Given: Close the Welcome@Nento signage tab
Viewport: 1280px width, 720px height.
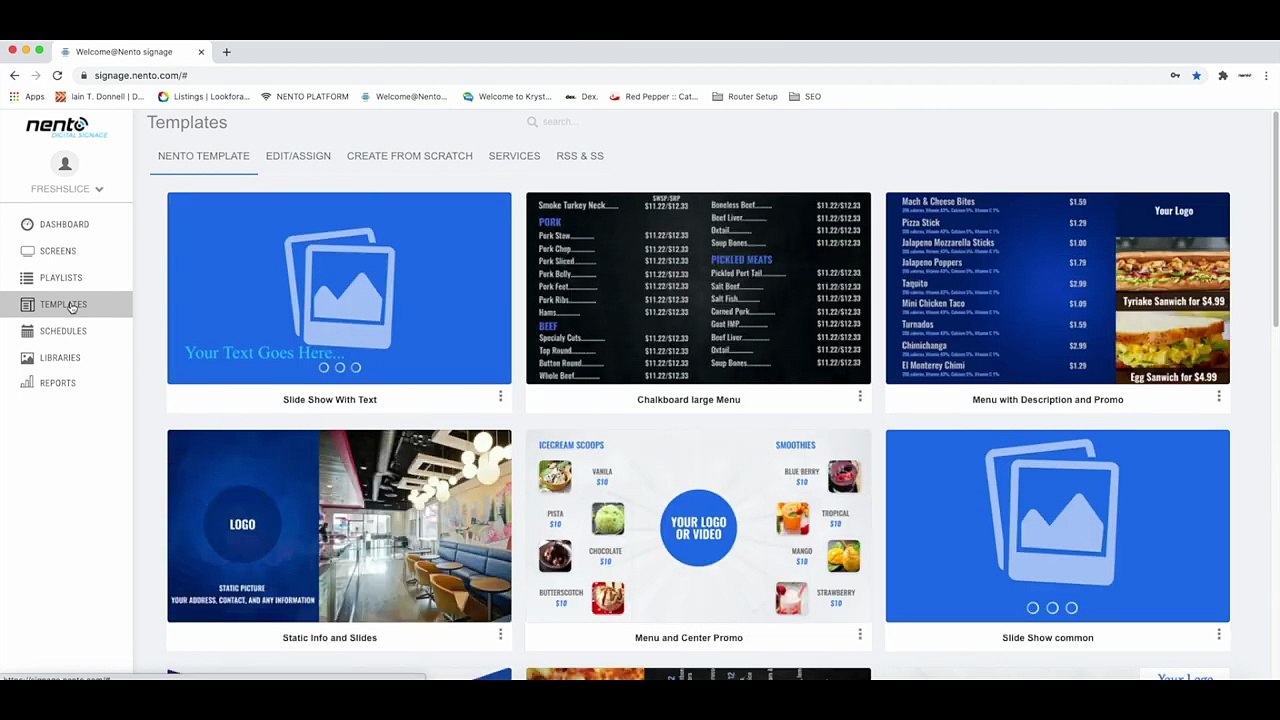Looking at the screenshot, I should pyautogui.click(x=201, y=52).
